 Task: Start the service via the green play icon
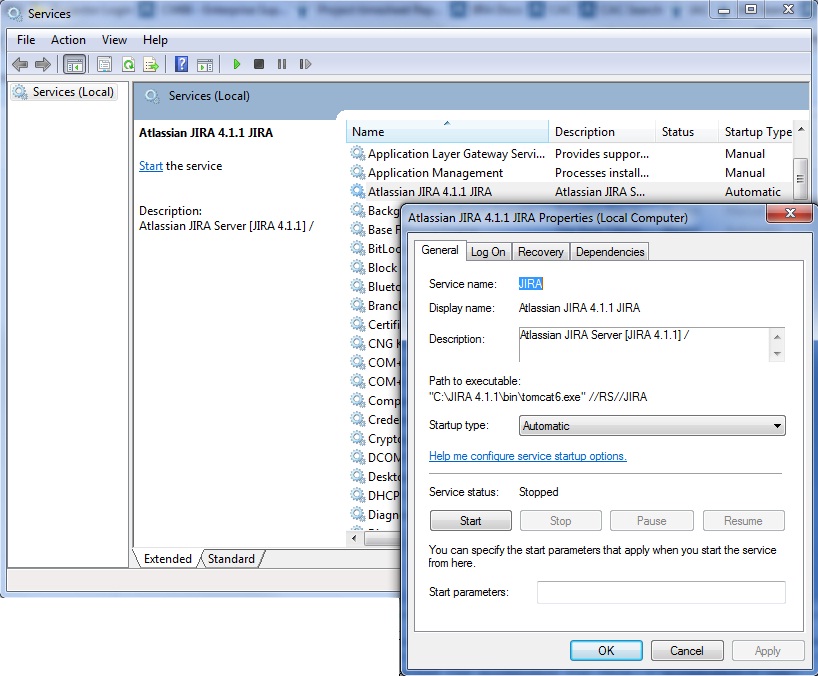[238, 64]
